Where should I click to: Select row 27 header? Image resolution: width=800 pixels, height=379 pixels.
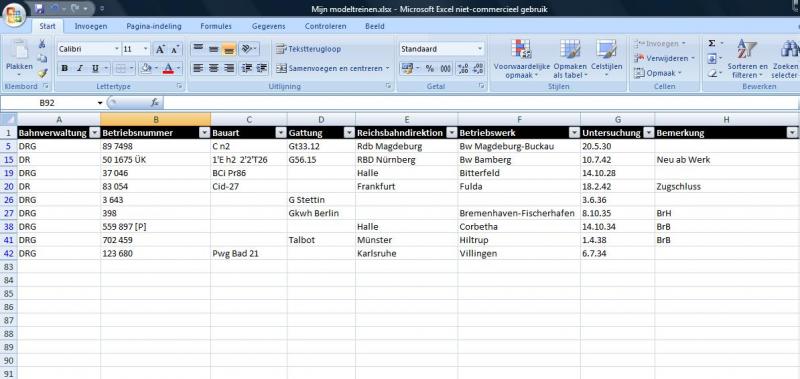click(9, 213)
